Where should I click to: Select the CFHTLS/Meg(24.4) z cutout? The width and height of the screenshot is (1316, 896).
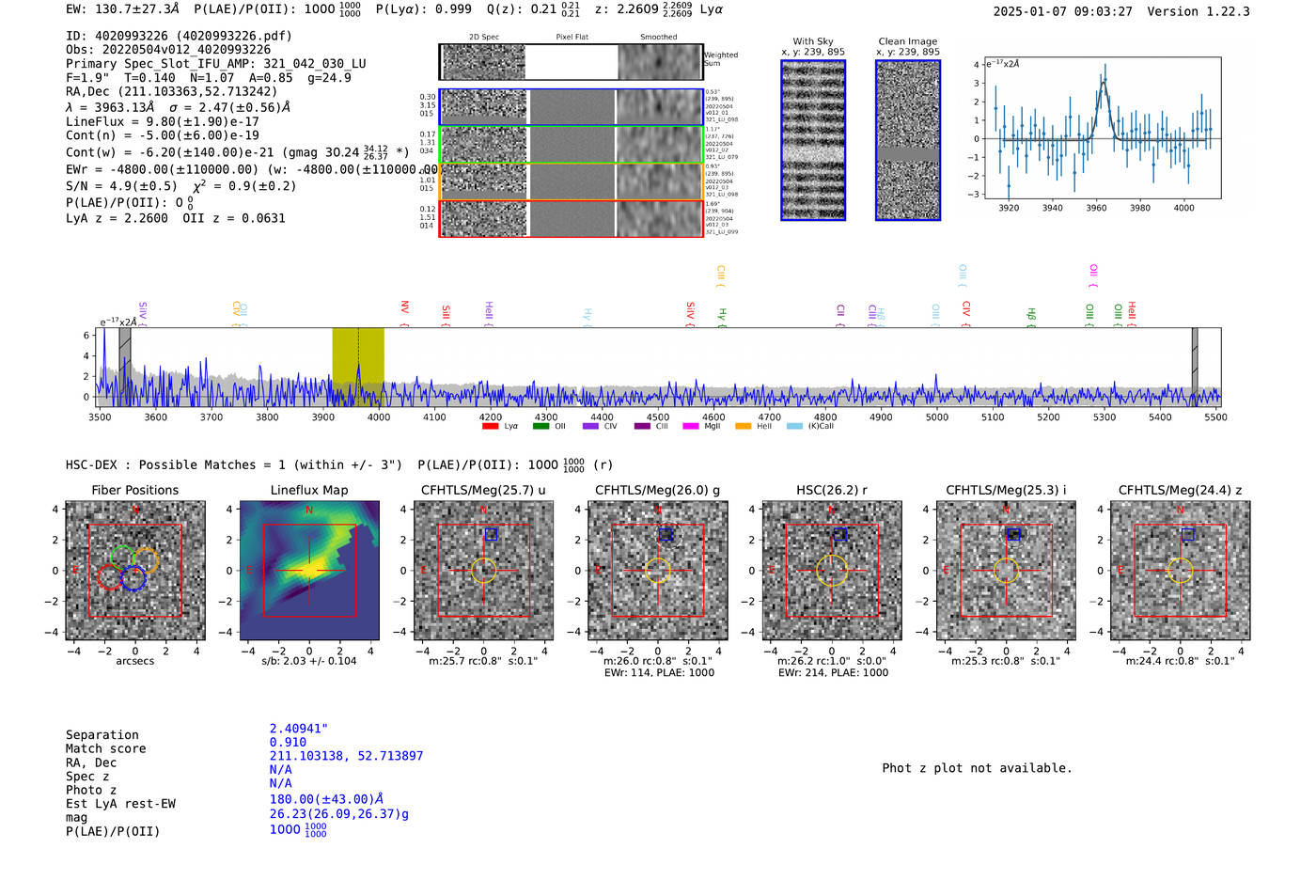[x=1181, y=571]
